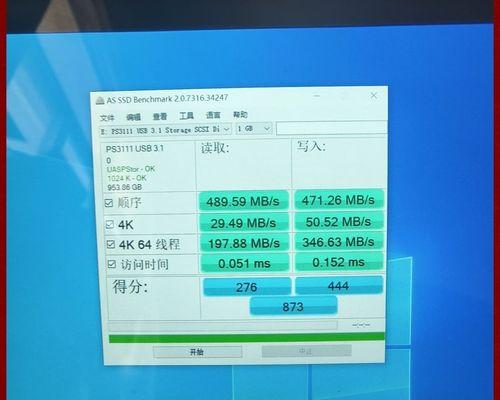Screen dimensions: 500x400
Task: Click the 29.49 MB/s 4K read result
Action: tap(244, 223)
